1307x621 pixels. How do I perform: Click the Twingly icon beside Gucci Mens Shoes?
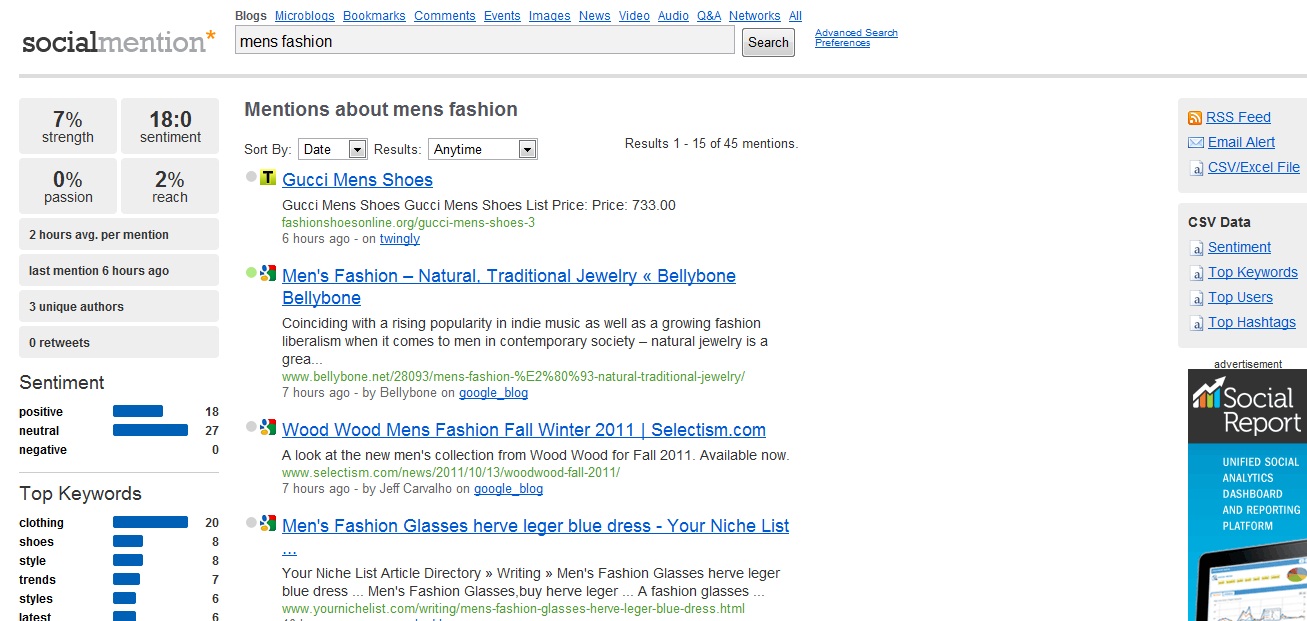point(268,179)
